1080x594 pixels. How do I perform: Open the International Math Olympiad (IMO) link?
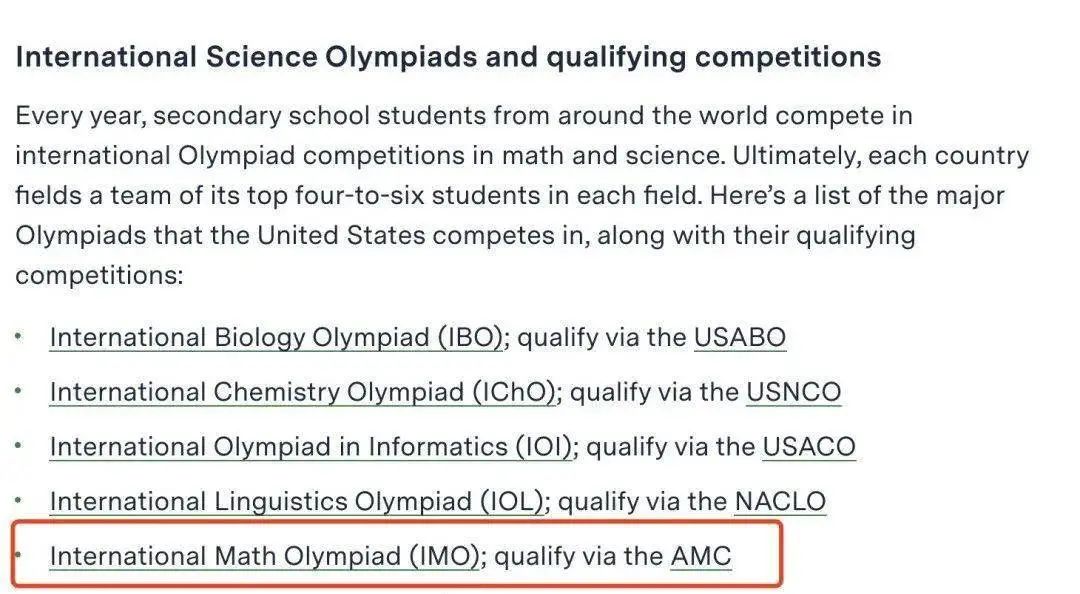pyautogui.click(x=264, y=555)
